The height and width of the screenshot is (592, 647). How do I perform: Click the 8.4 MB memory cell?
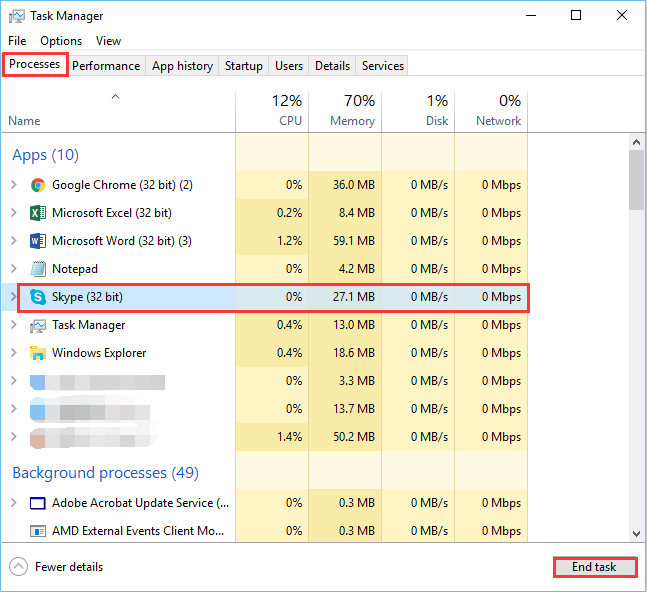(345, 213)
